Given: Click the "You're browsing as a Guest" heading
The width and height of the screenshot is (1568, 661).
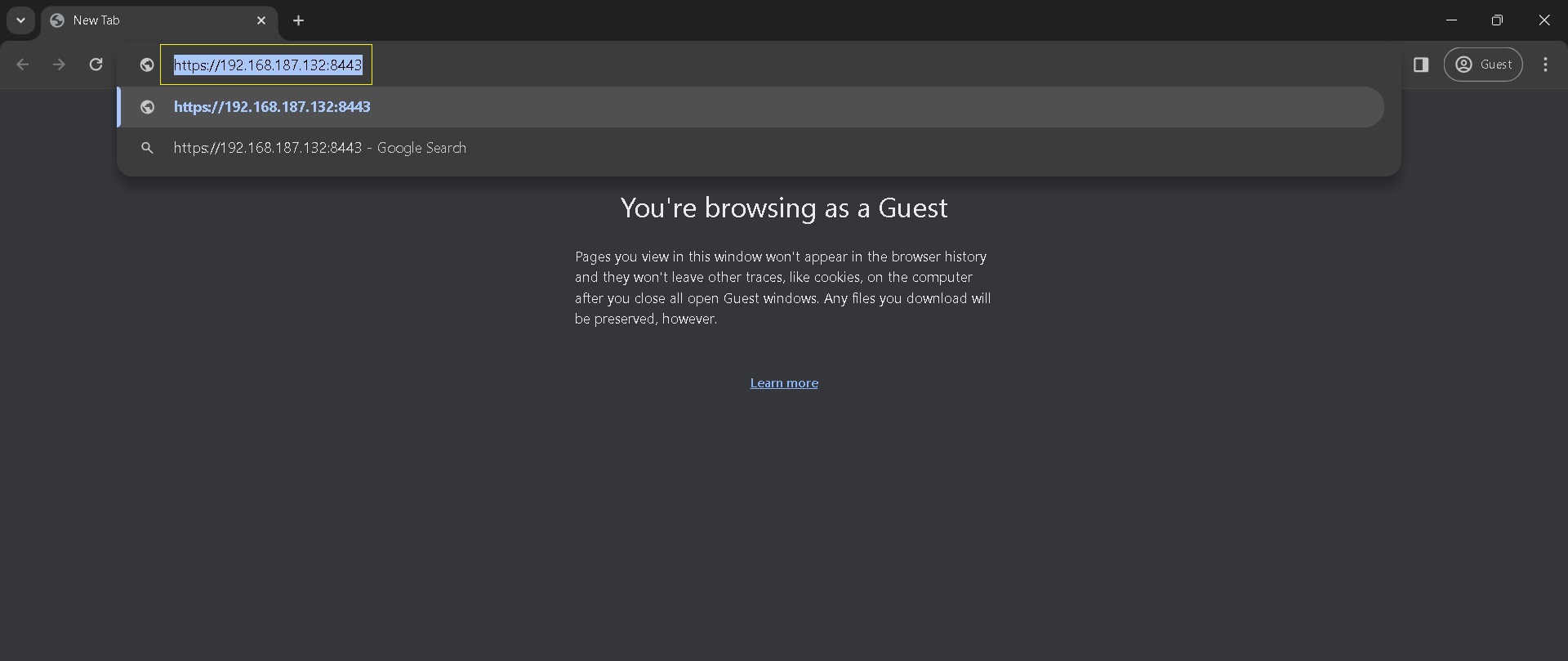Looking at the screenshot, I should pos(784,208).
